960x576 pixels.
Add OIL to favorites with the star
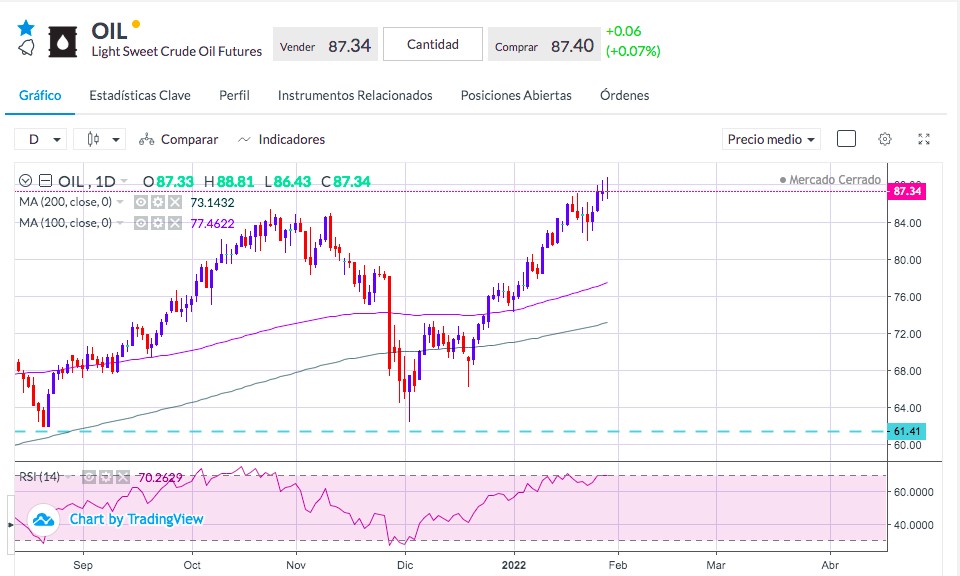pyautogui.click(x=26, y=28)
